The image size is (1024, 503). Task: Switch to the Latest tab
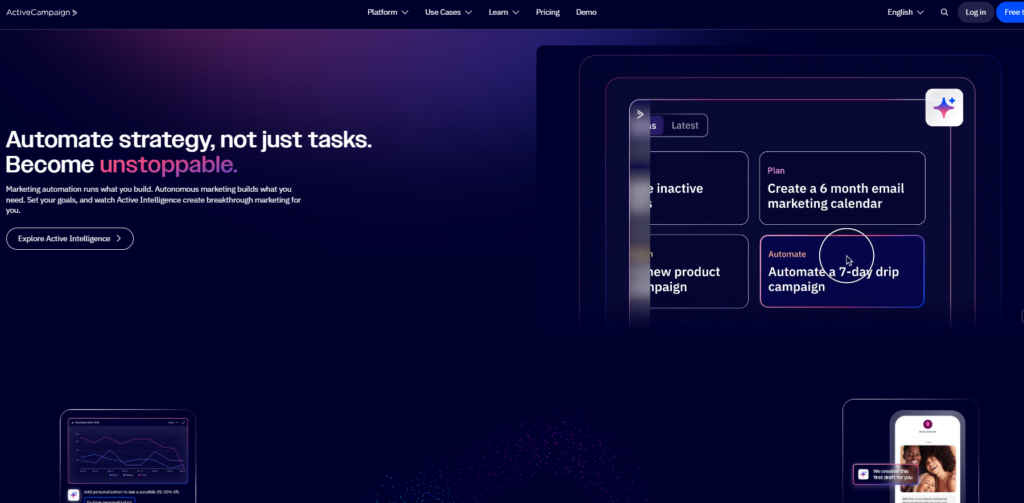click(685, 125)
